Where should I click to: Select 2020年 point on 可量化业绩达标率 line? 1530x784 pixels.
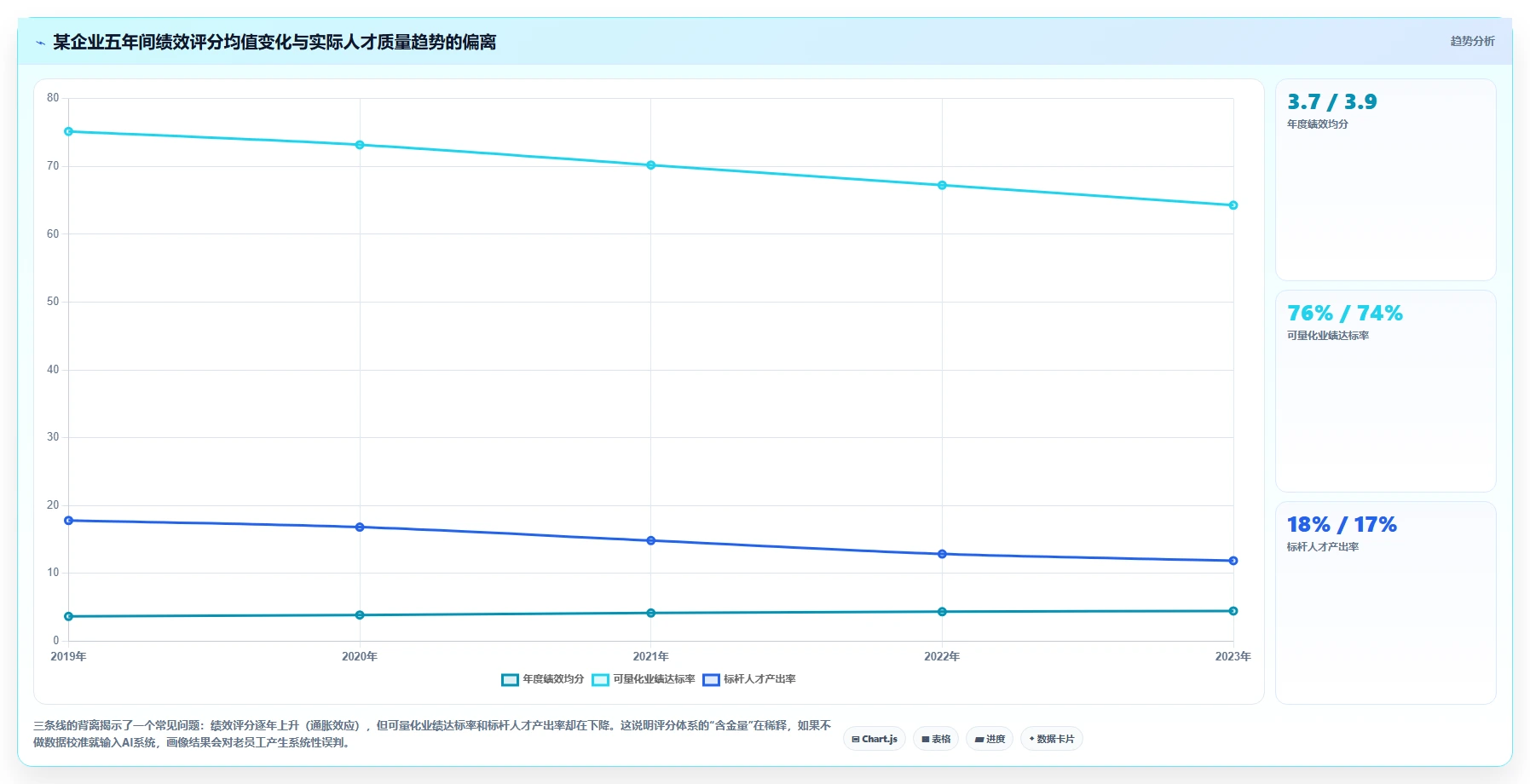coord(360,145)
